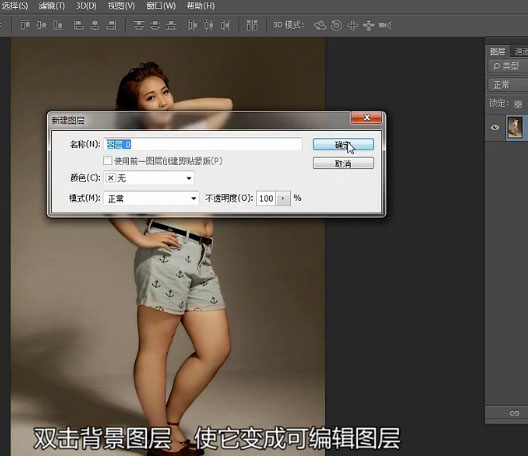Select the 3D pan object icon

[x=352, y=25]
